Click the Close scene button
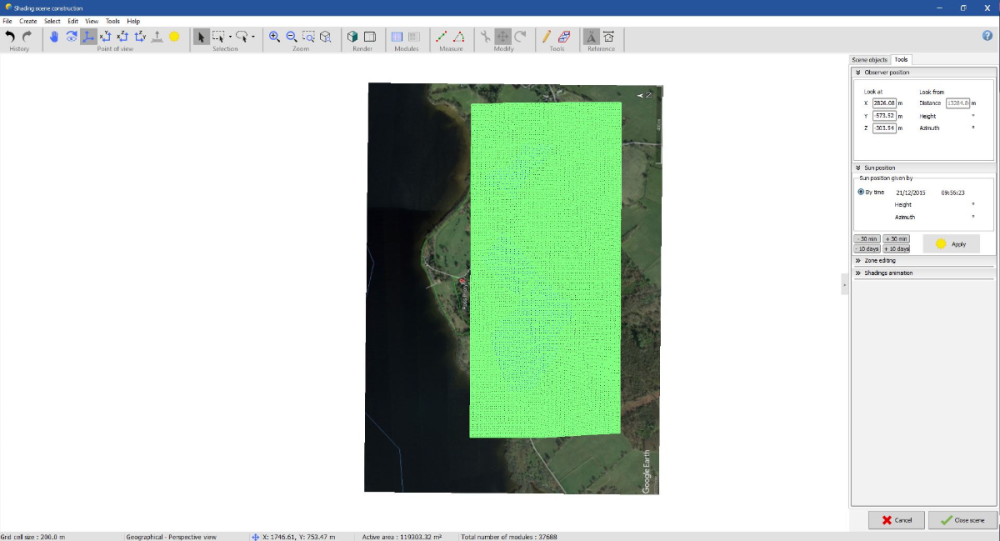The width and height of the screenshot is (1000, 541). (x=956, y=520)
